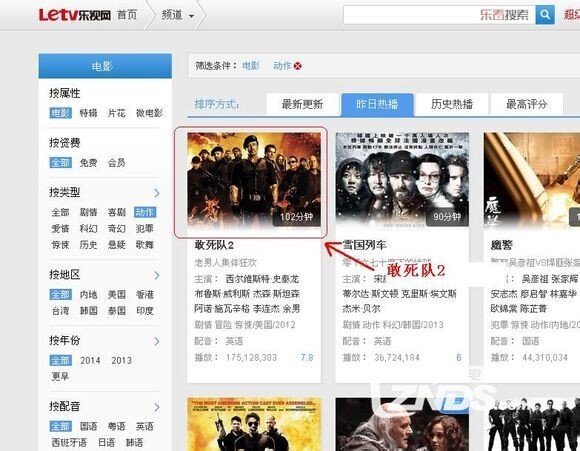Expand the 按地区 section arrow

157,275
